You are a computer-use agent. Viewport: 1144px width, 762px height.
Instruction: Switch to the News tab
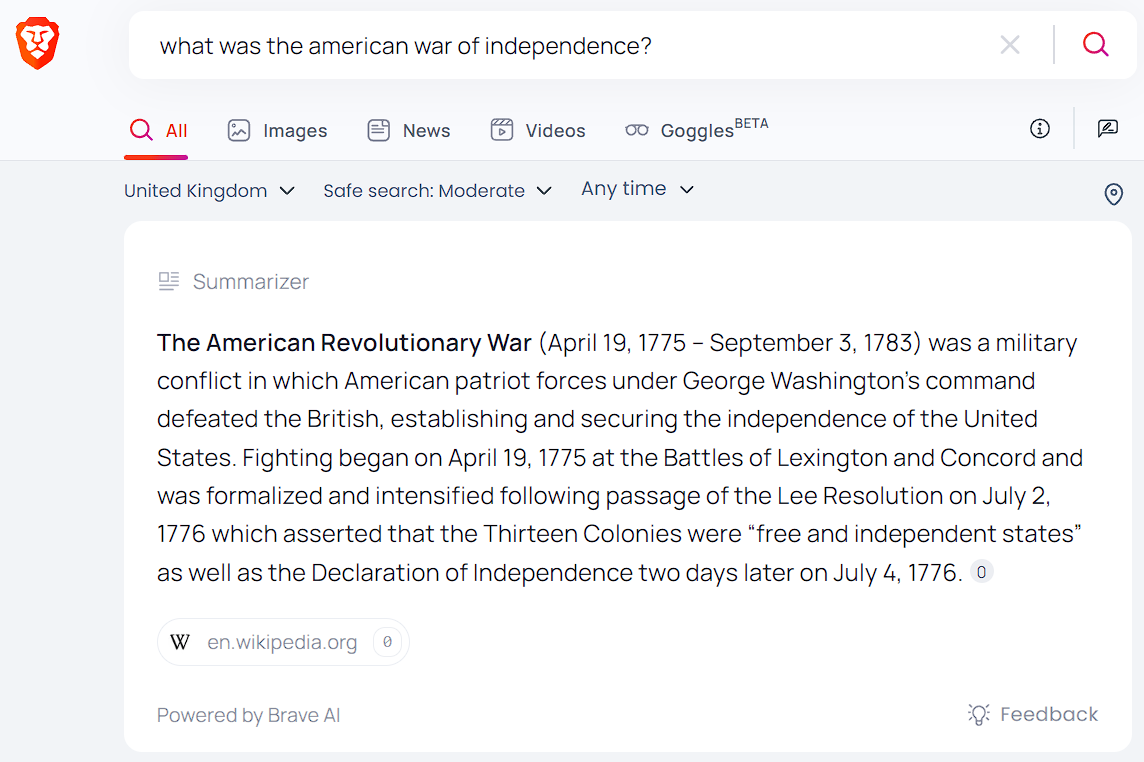(x=408, y=131)
